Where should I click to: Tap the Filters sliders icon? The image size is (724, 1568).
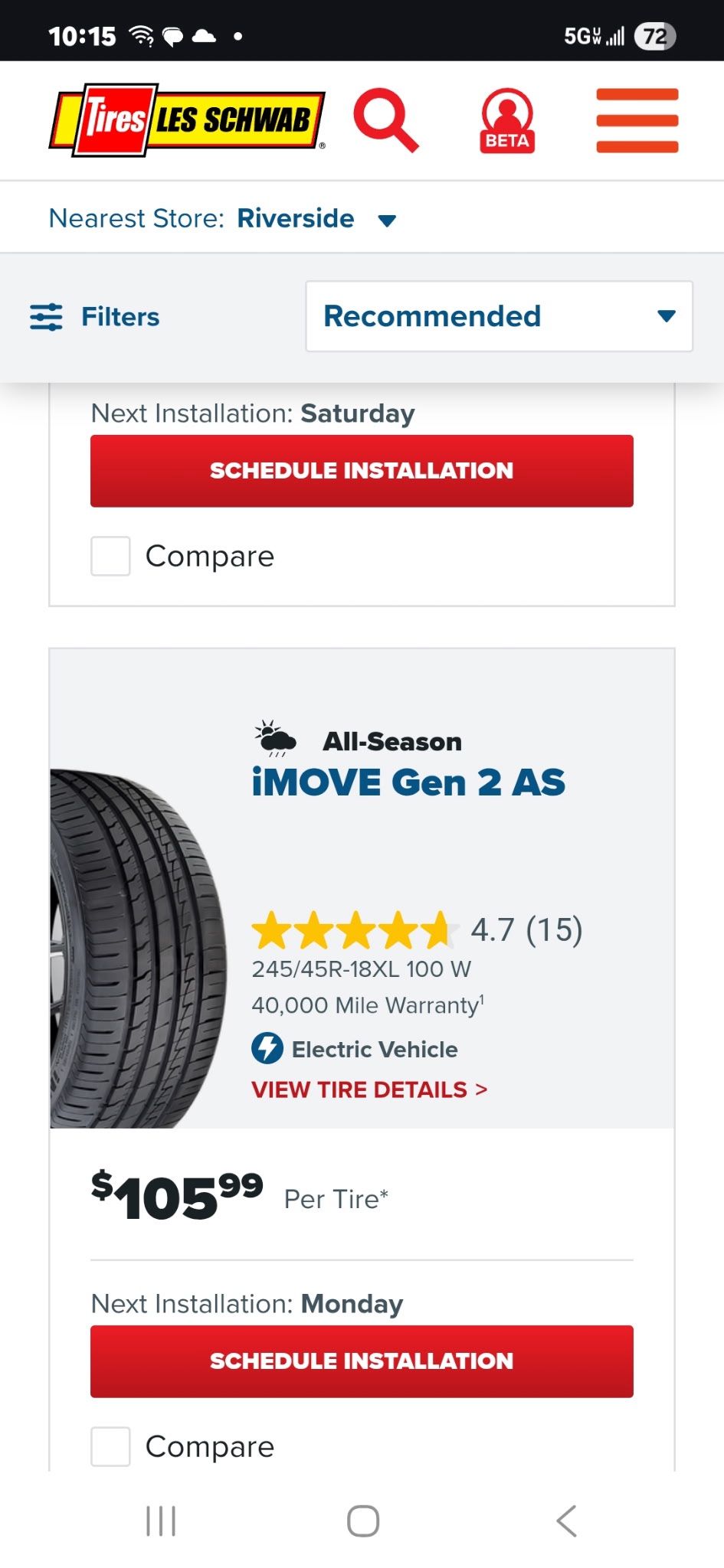coord(47,316)
